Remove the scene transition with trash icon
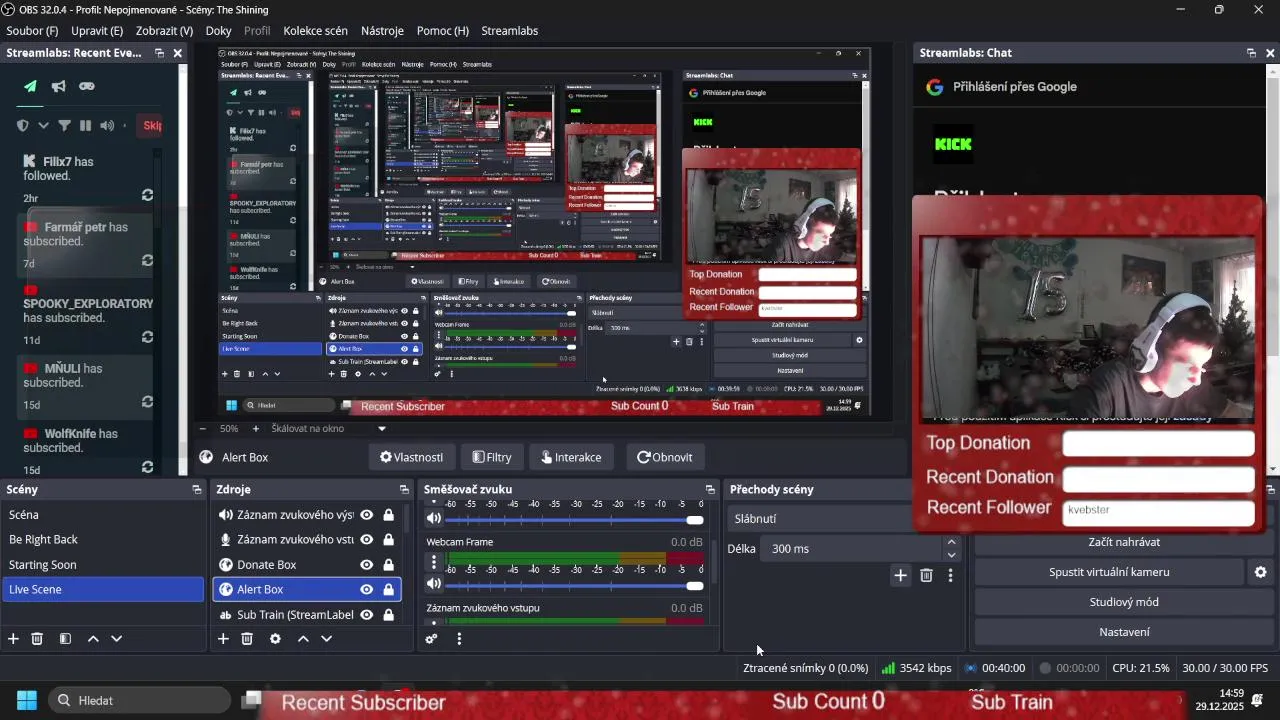1280x720 pixels. [926, 575]
